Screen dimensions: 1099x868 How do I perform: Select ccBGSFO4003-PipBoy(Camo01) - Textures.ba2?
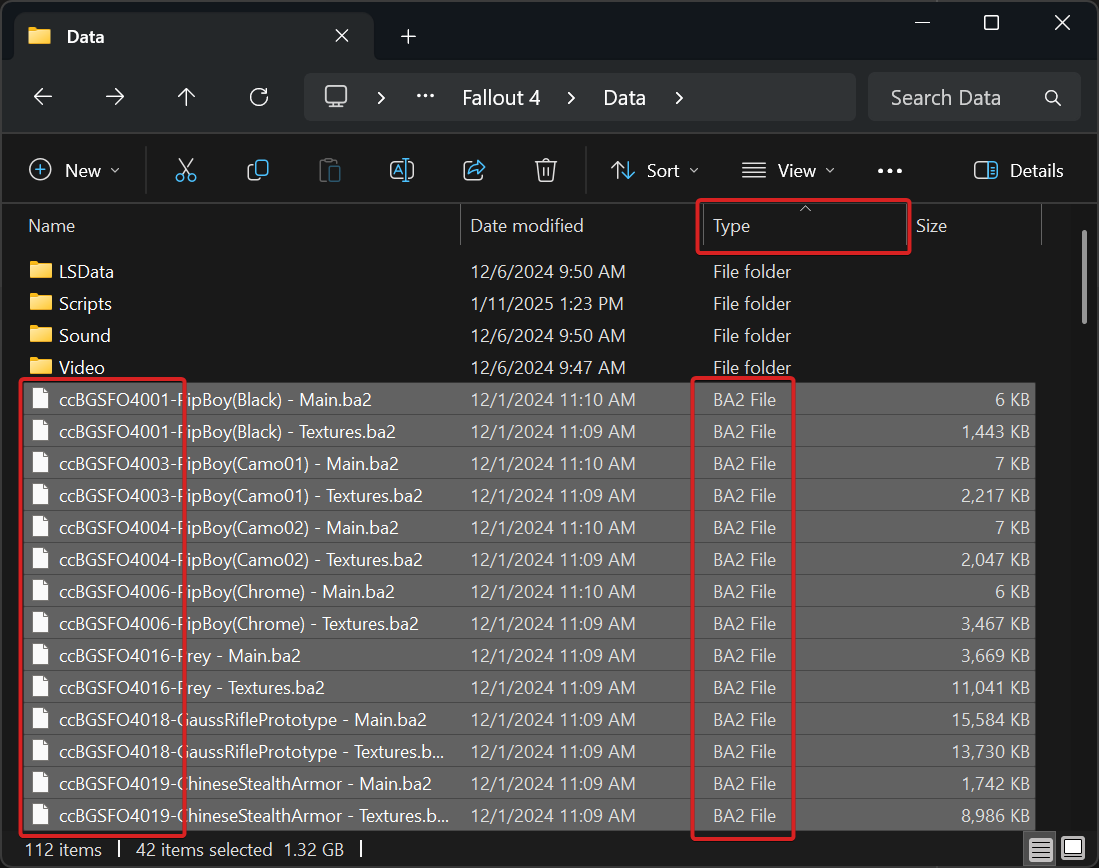click(529, 495)
